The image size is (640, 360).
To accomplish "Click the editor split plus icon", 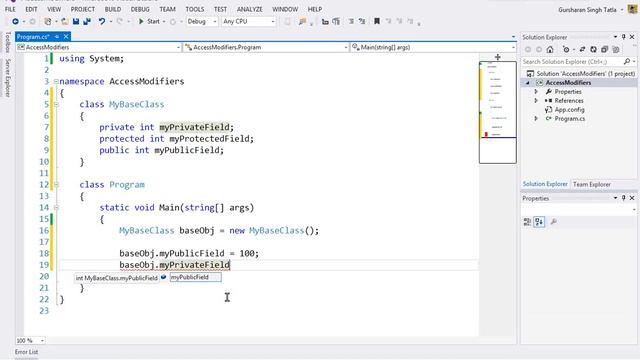I will (498, 57).
